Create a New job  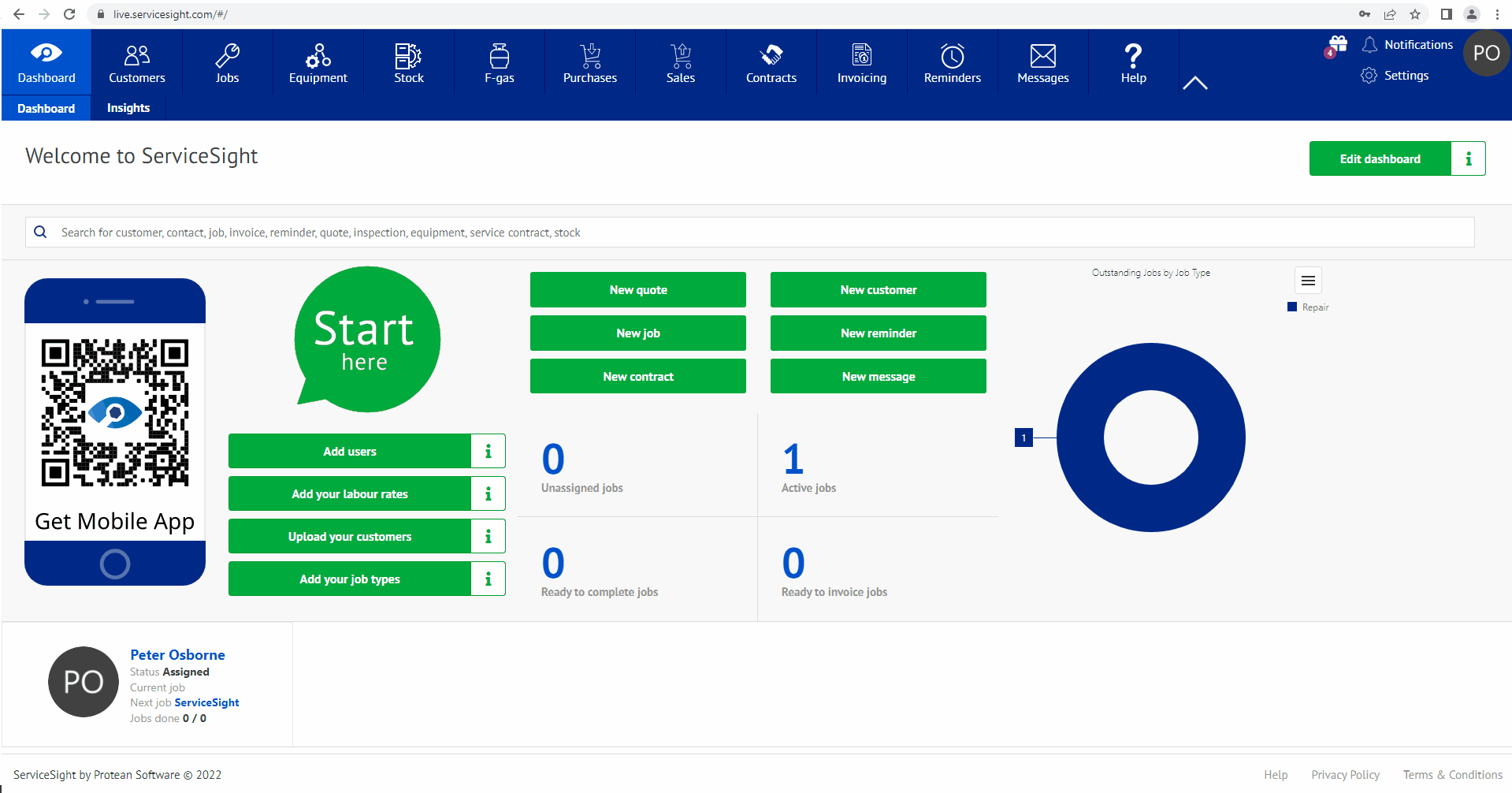[638, 333]
